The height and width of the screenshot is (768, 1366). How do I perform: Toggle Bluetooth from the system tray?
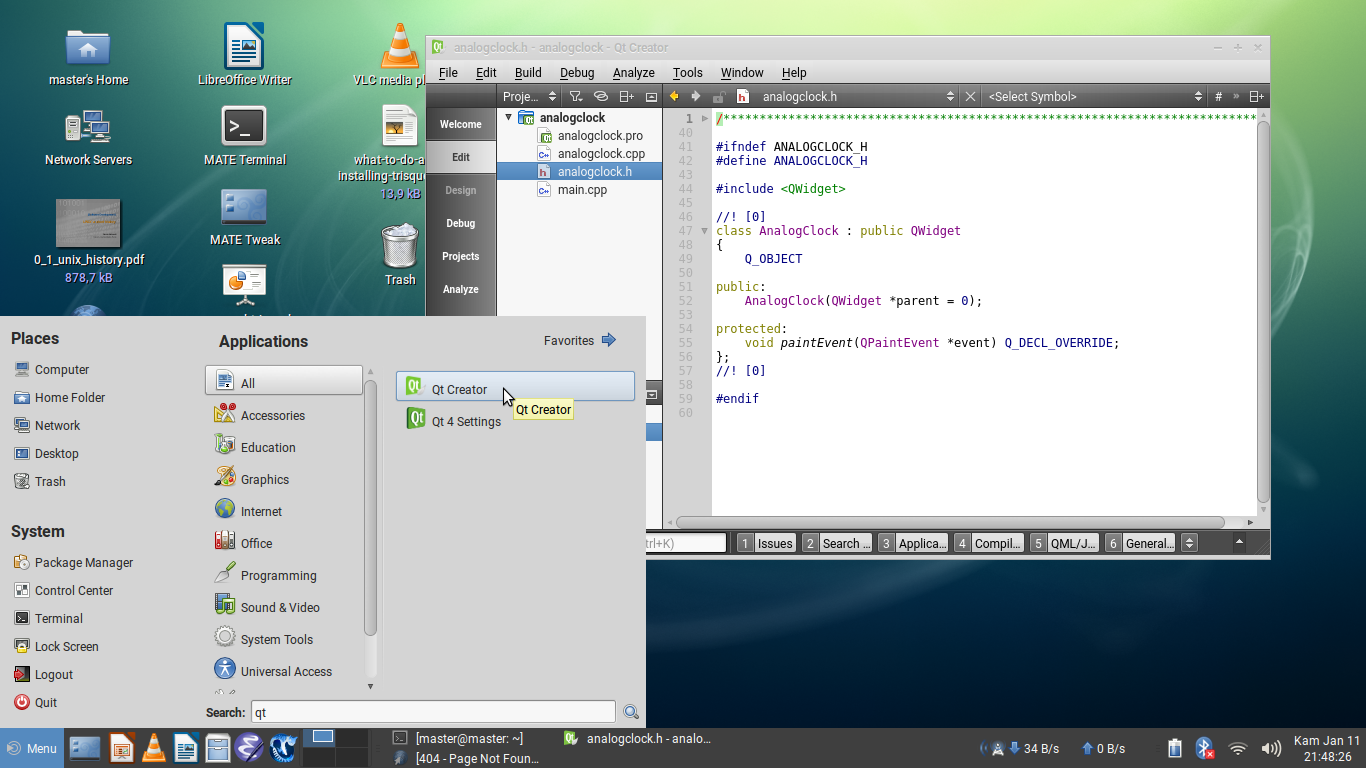point(1206,747)
